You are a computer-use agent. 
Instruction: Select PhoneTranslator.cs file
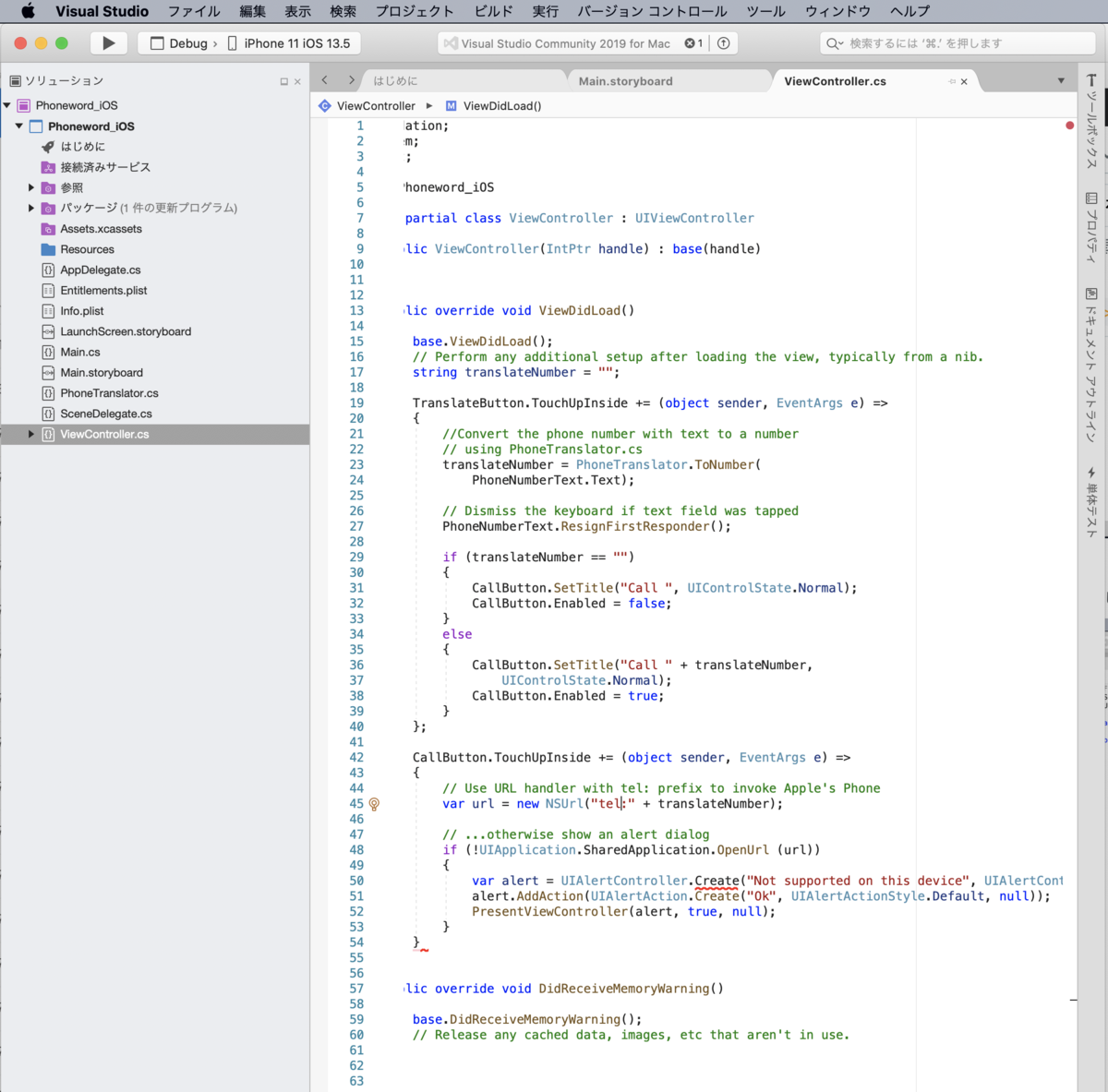click(x=109, y=393)
